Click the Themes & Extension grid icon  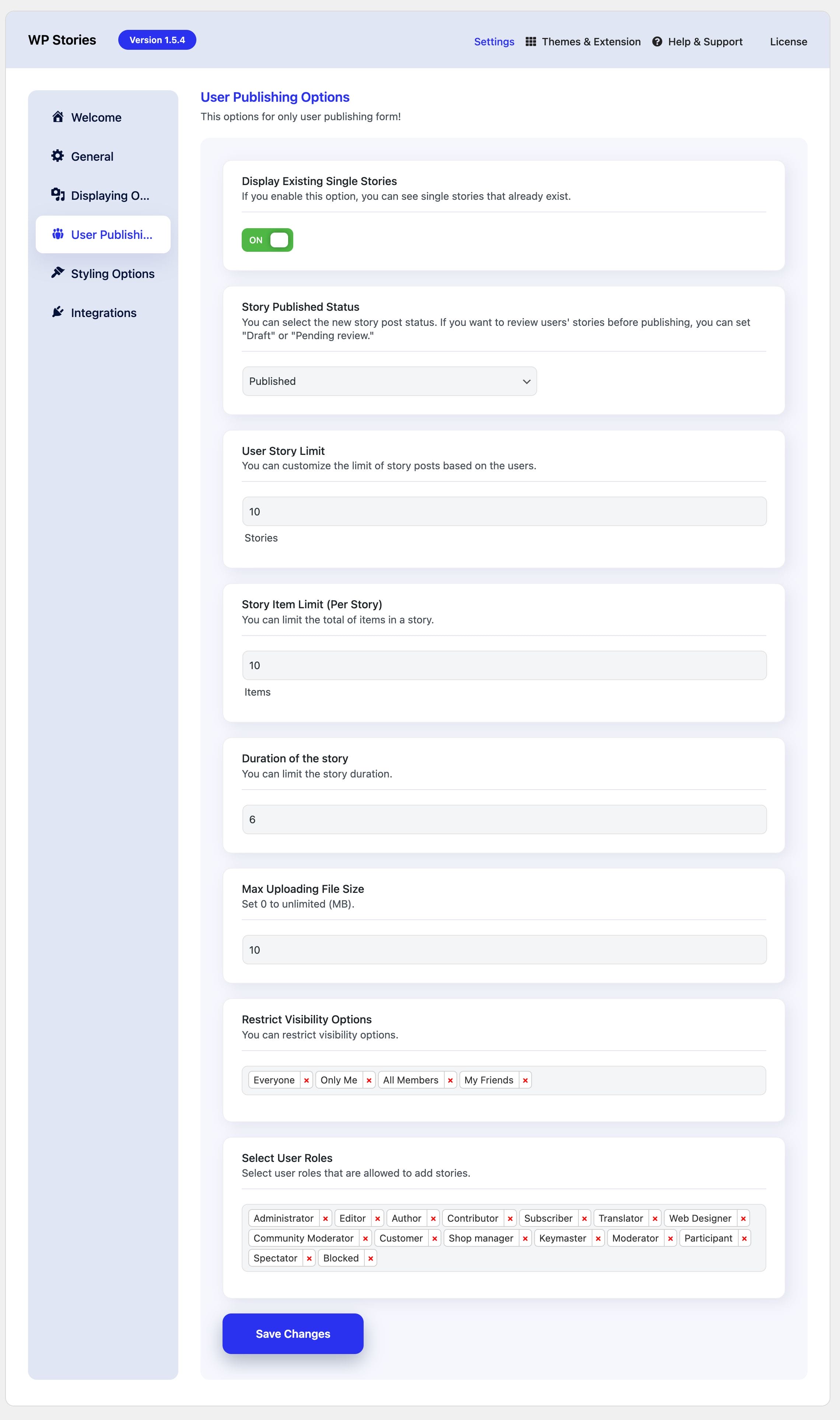point(531,41)
